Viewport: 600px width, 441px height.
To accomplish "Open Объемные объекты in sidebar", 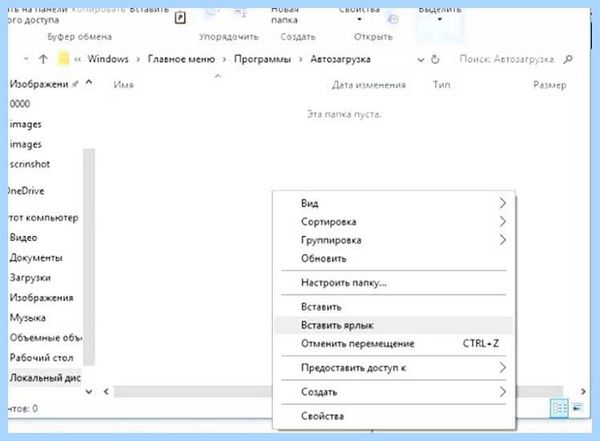I will 46,338.
